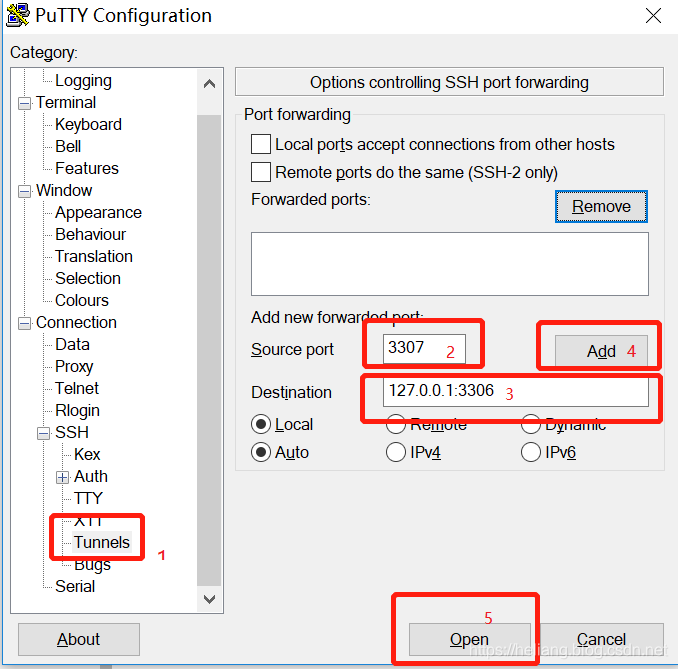Select Kex in category tree
This screenshot has height=669, width=678.
tap(87, 455)
